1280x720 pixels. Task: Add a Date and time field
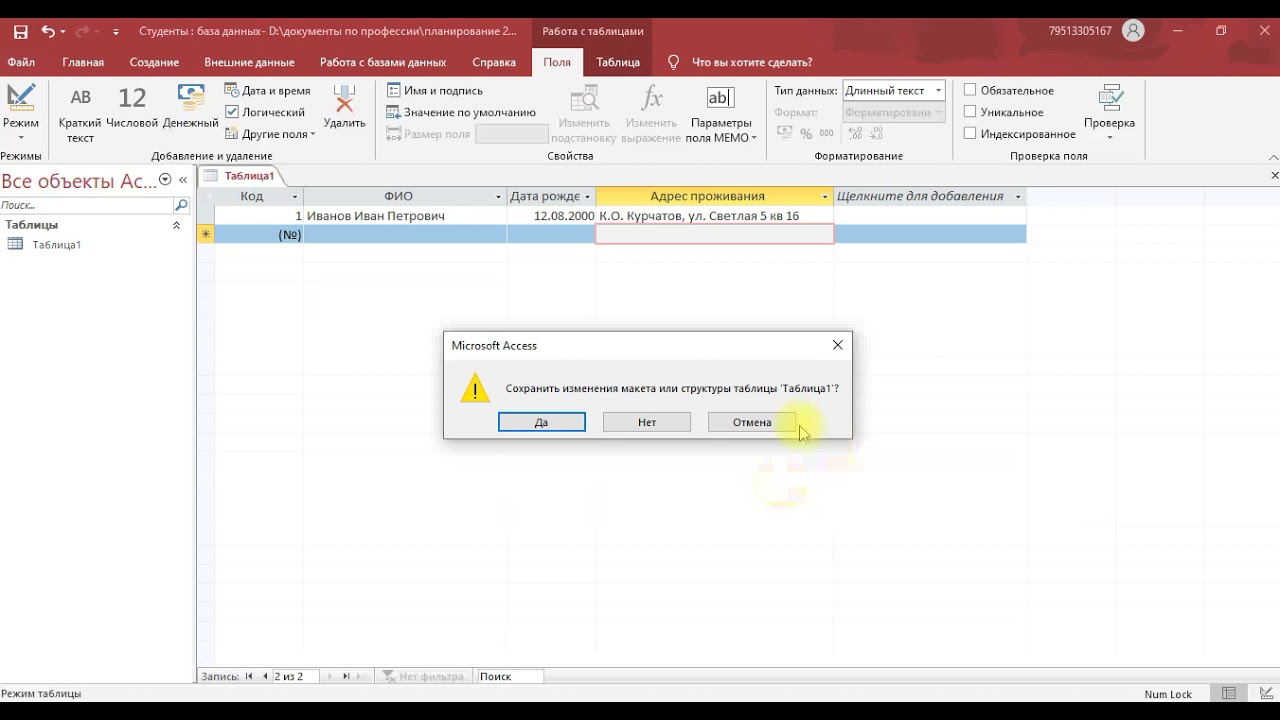click(268, 90)
